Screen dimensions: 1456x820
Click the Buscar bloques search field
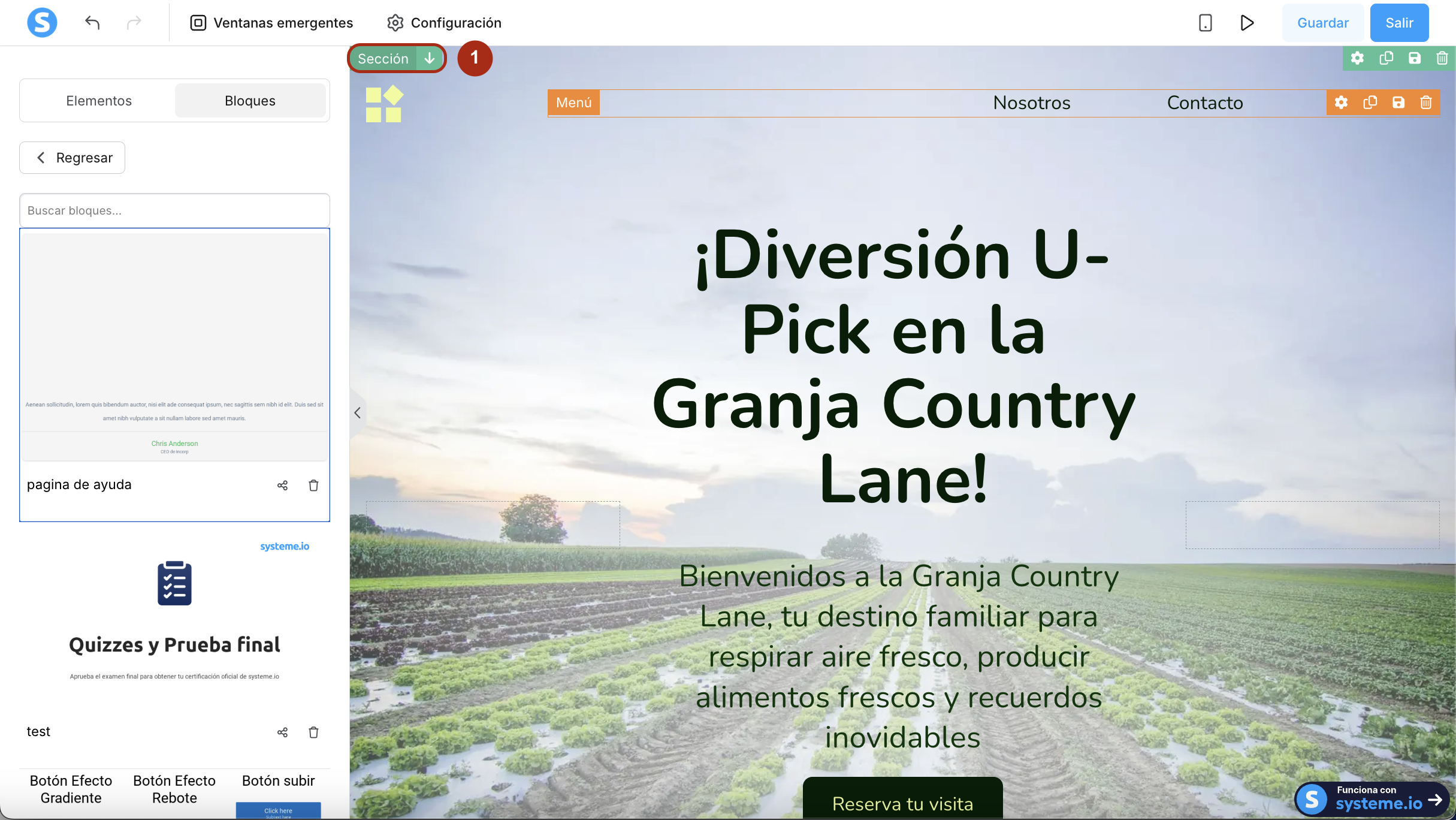(174, 210)
